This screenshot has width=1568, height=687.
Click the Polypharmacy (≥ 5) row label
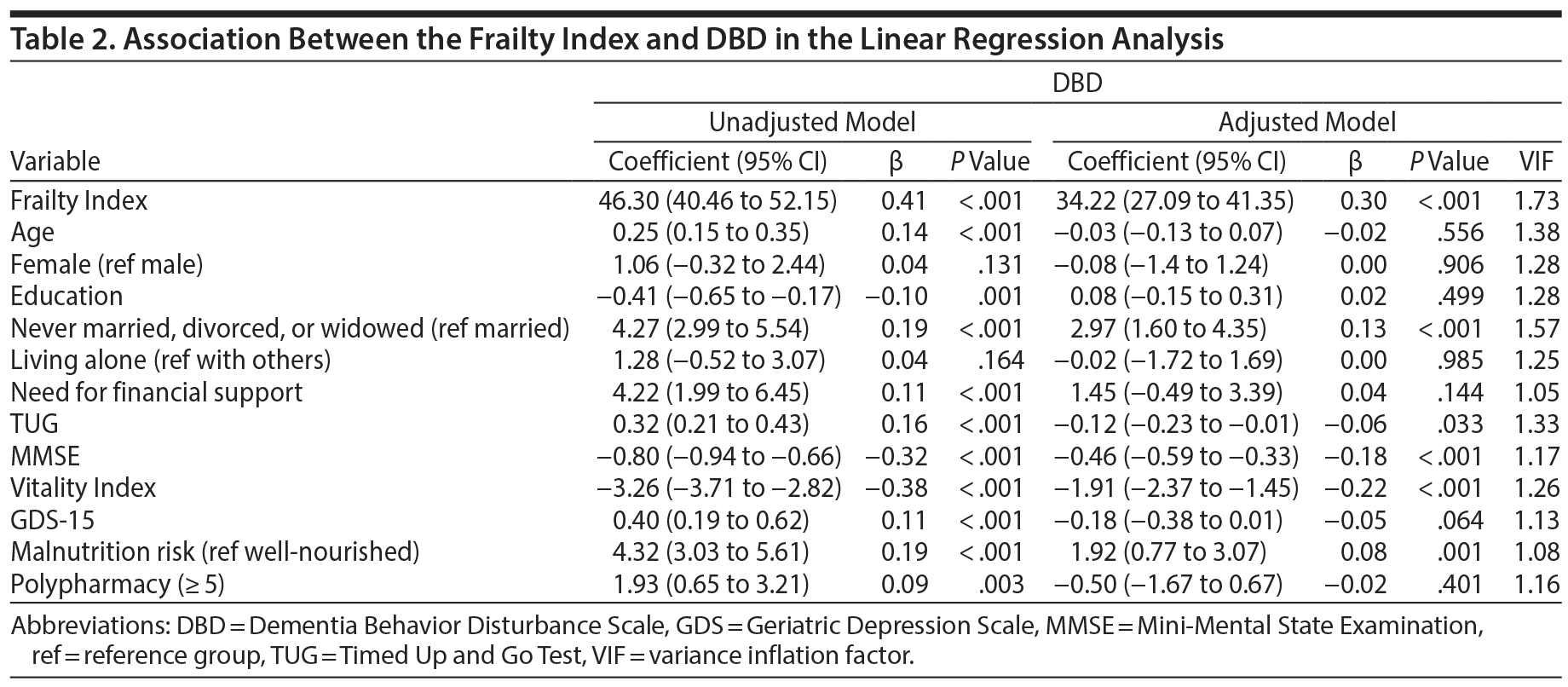coord(118,584)
